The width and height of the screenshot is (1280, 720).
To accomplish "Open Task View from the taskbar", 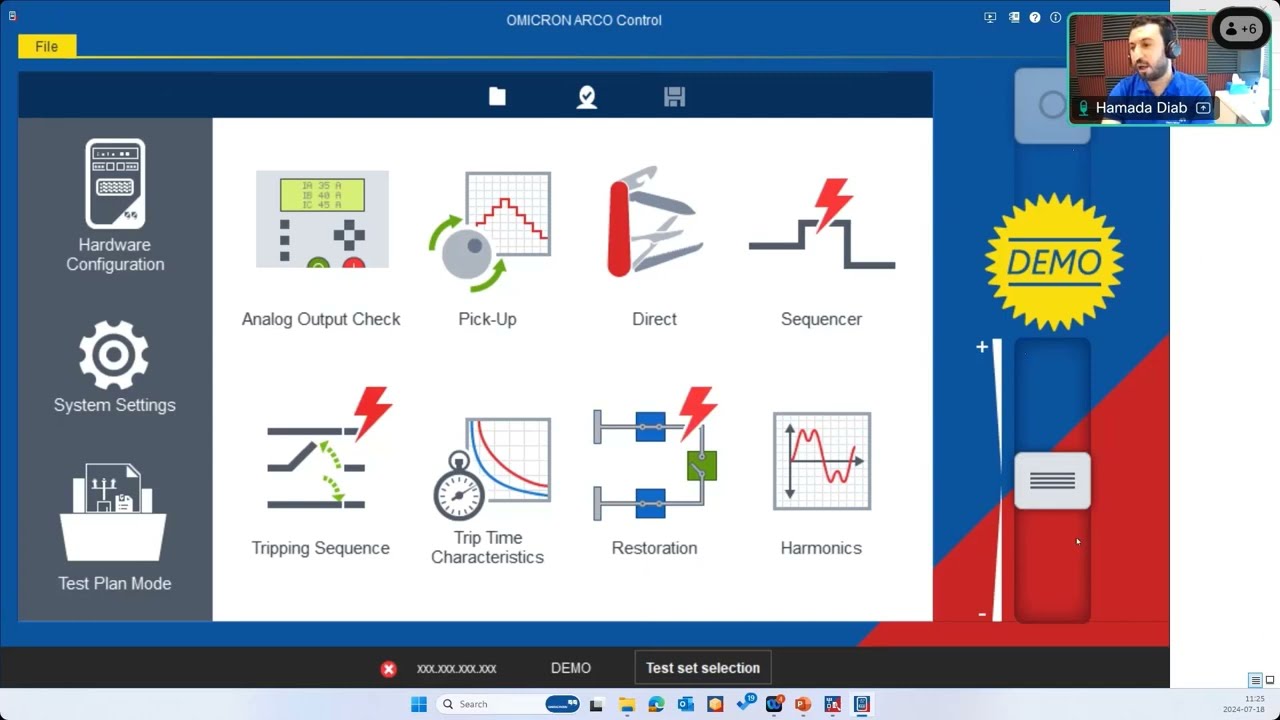I will pos(597,704).
